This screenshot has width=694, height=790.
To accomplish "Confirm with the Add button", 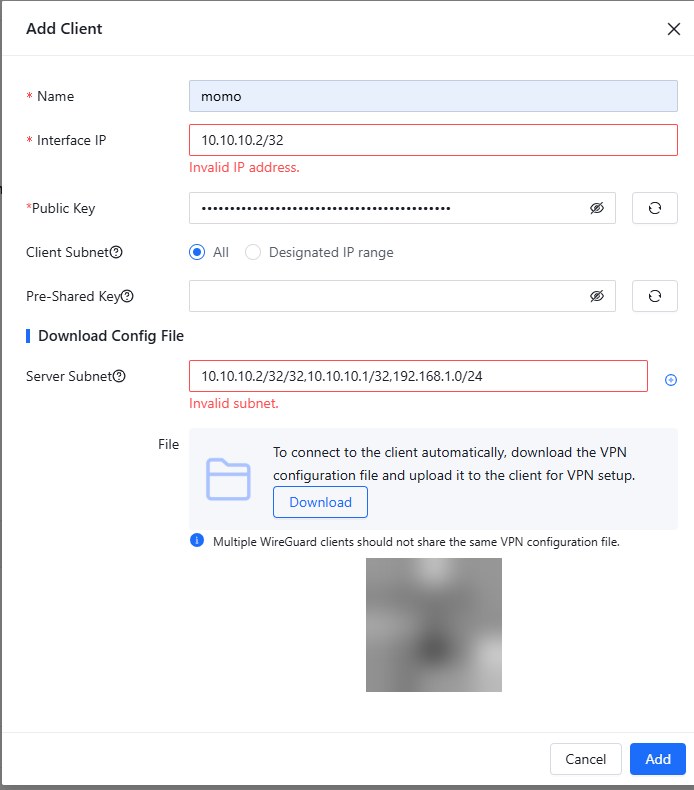I will point(658,759).
